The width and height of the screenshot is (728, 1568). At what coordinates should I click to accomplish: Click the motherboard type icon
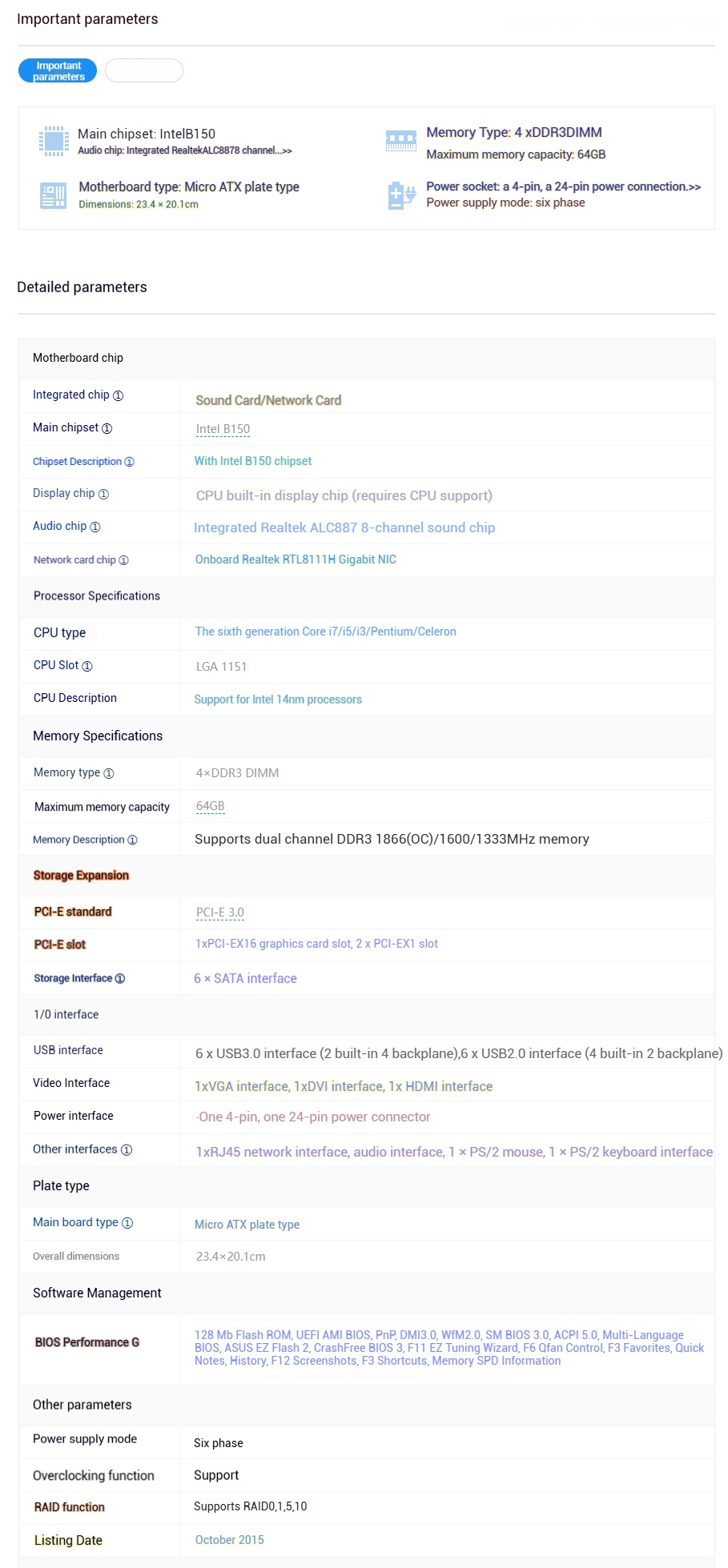tap(54, 195)
